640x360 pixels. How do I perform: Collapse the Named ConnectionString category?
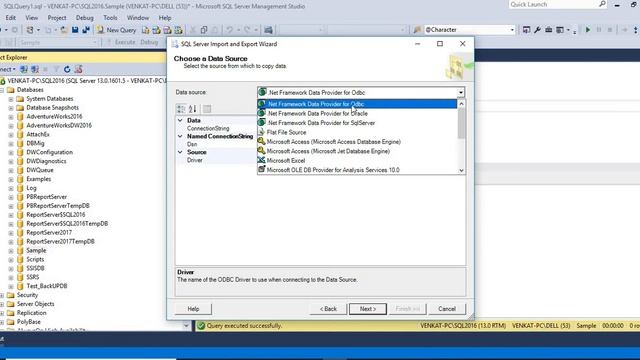point(180,136)
